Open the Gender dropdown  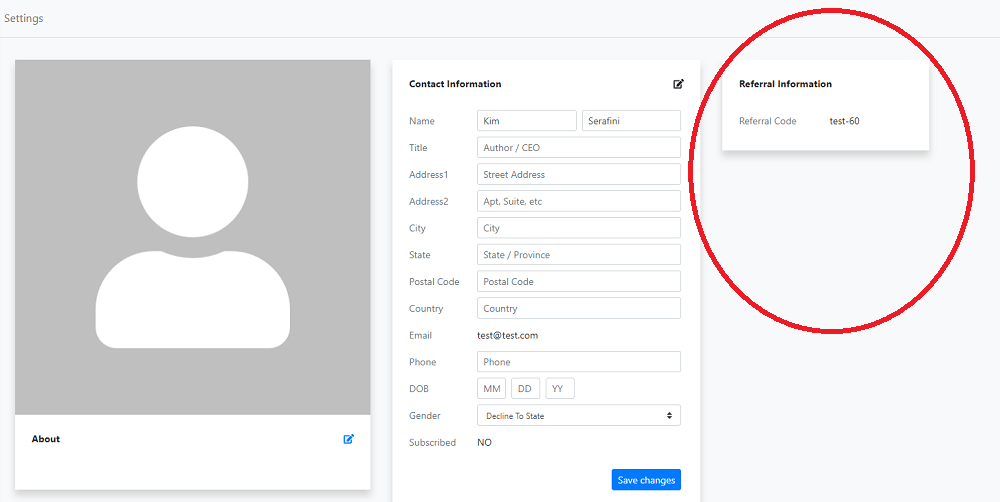point(578,415)
